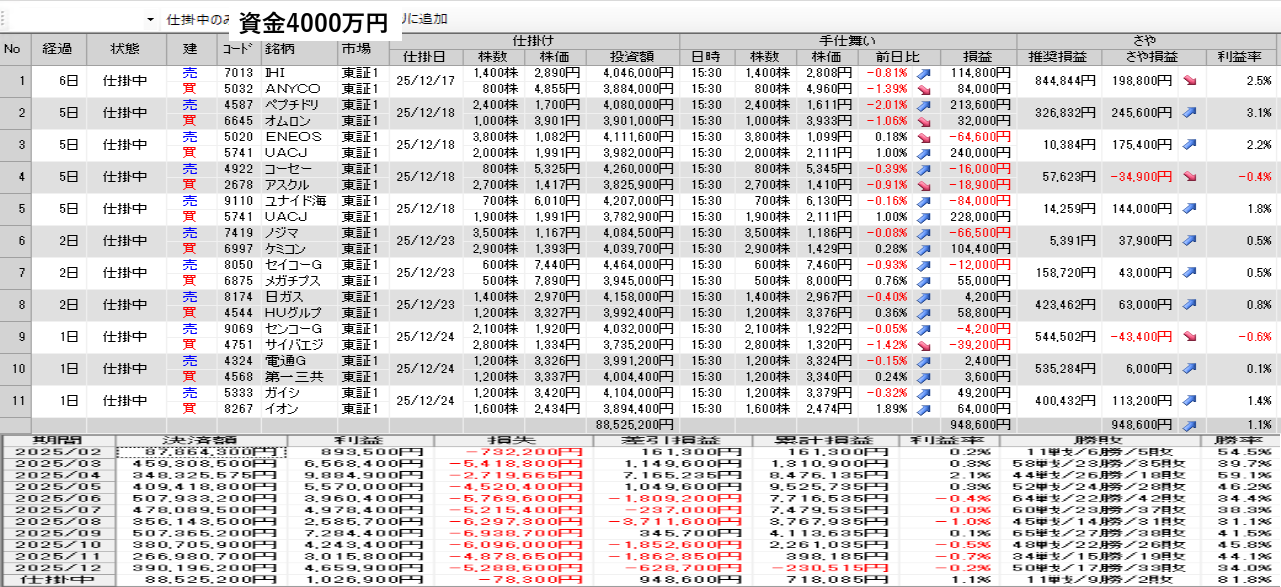This screenshot has width=1281, height=587.
Task: Click the 経過 column header
Action: pos(58,48)
